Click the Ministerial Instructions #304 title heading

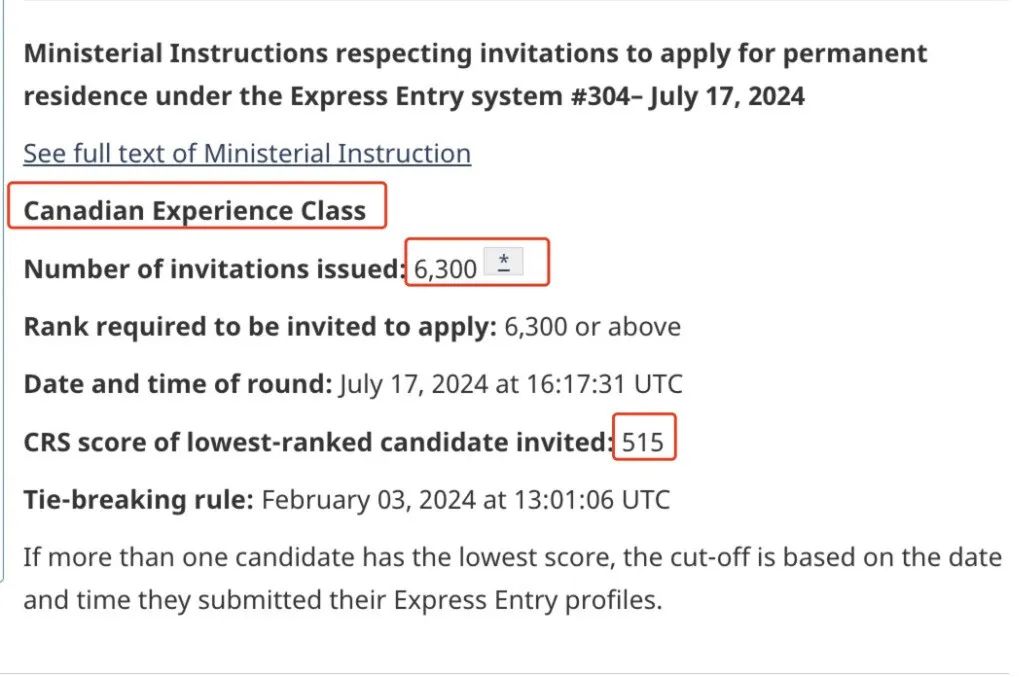pyautogui.click(x=475, y=74)
